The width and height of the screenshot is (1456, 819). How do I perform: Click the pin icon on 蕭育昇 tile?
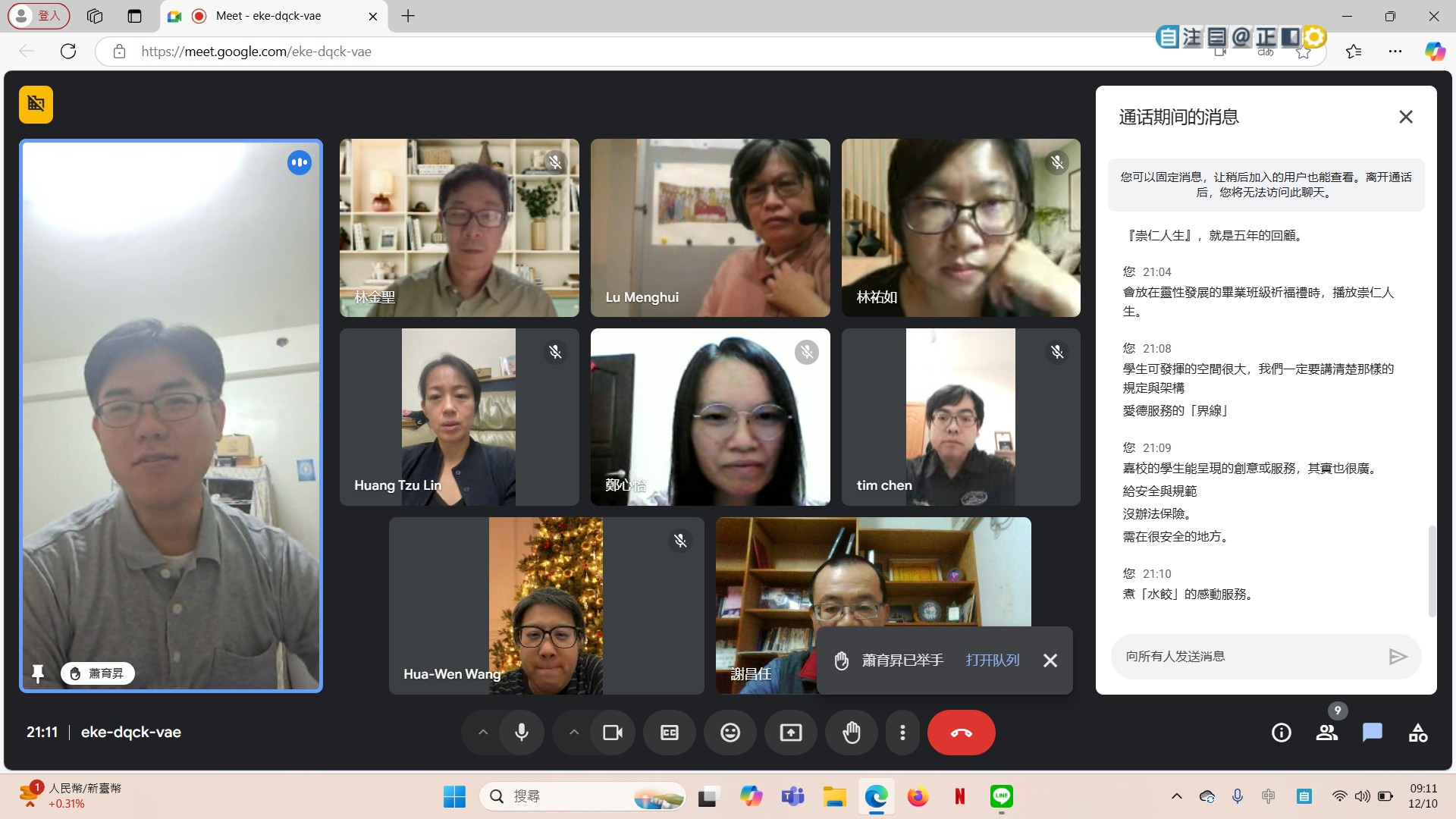[38, 673]
